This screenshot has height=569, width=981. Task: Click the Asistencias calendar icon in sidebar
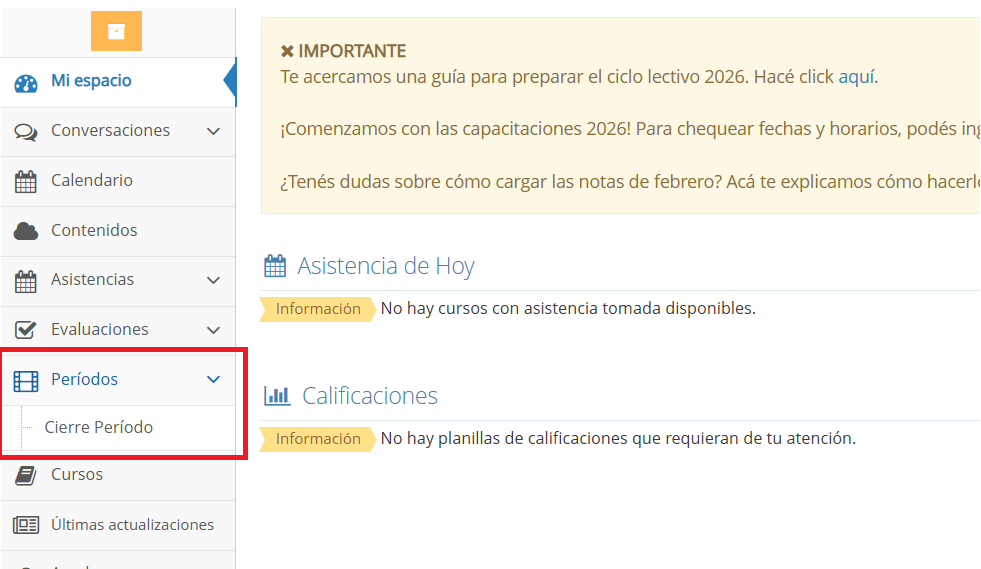point(26,281)
